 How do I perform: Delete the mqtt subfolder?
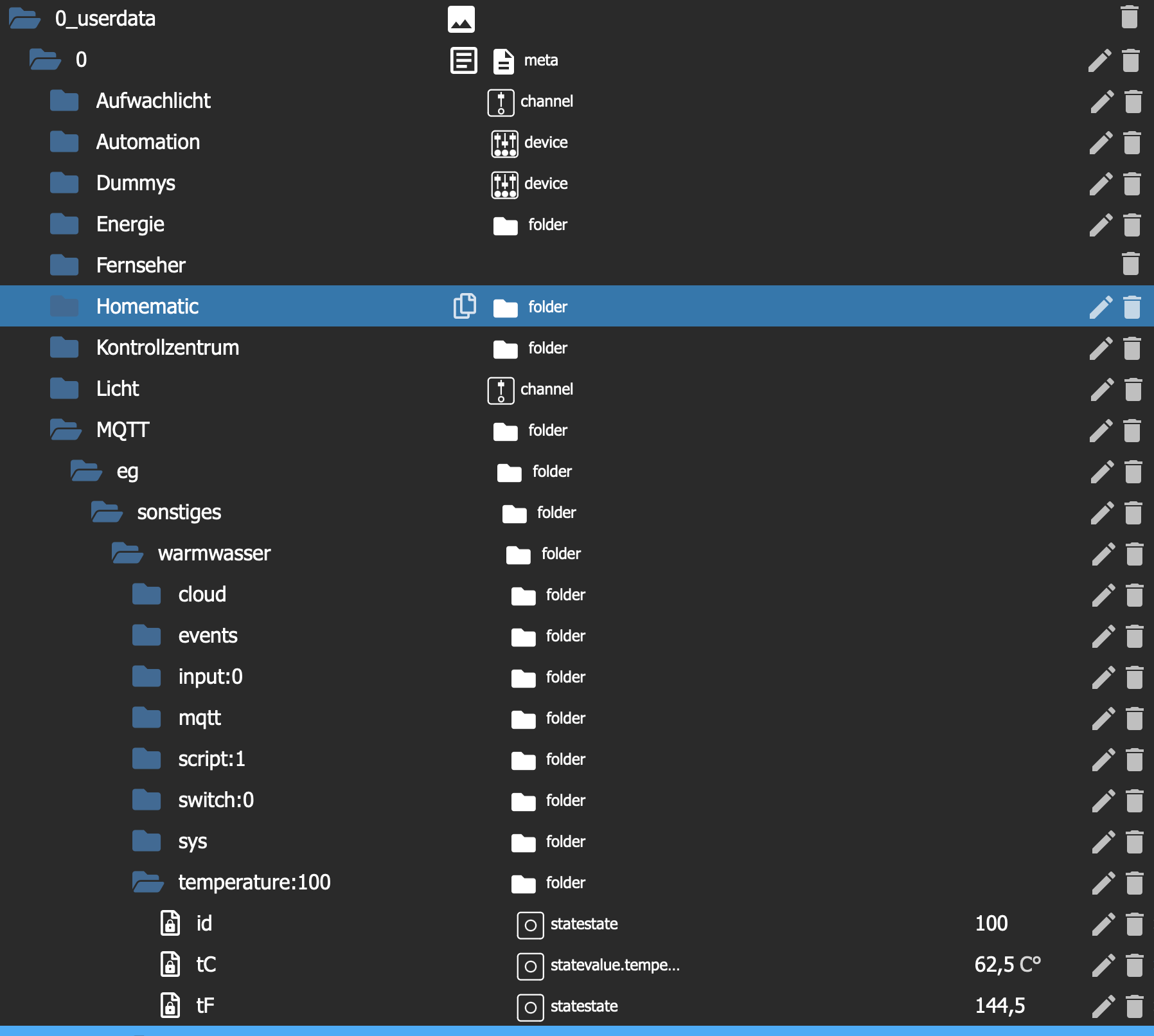(1135, 719)
